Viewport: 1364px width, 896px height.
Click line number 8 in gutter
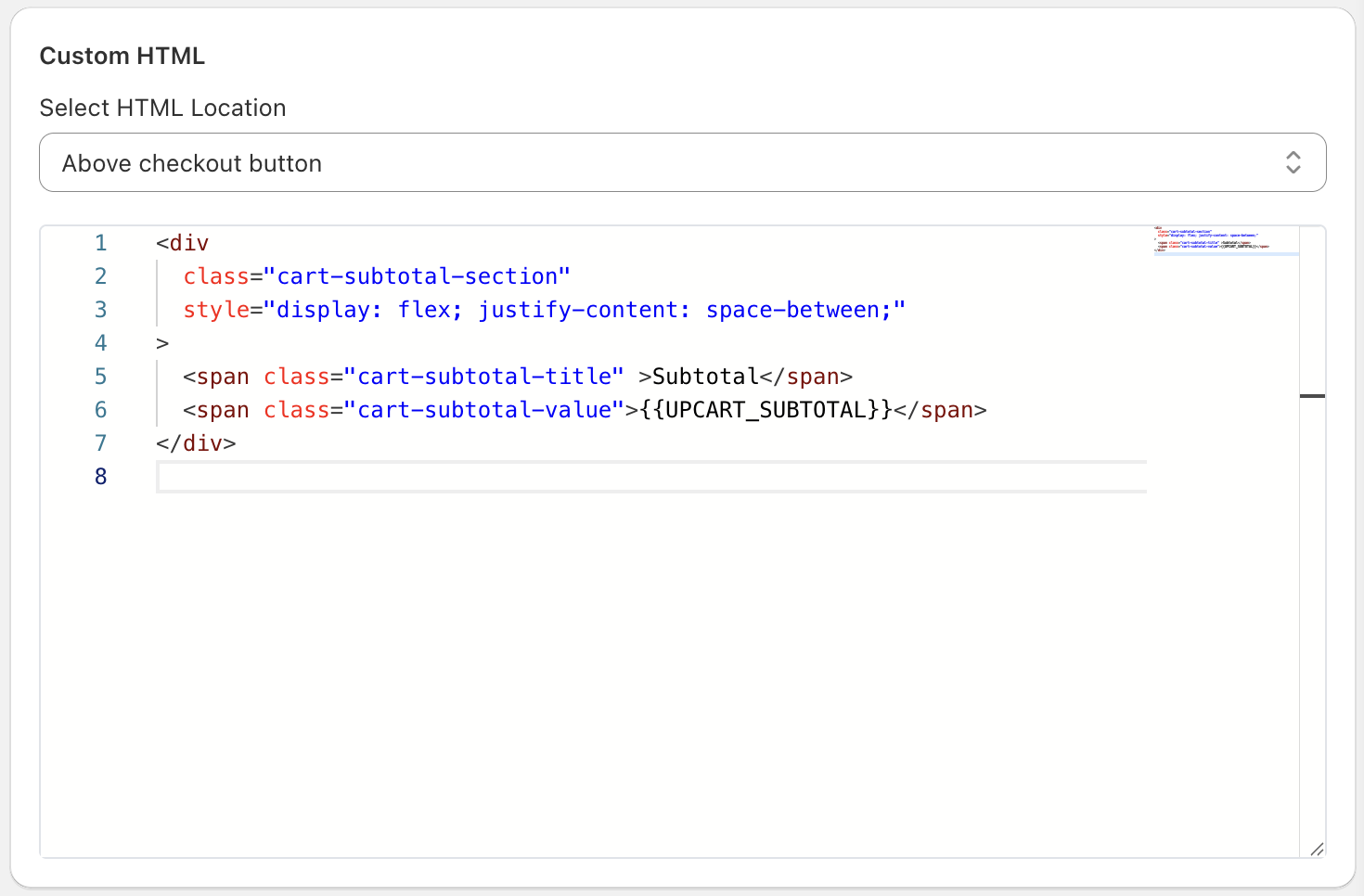tap(100, 477)
